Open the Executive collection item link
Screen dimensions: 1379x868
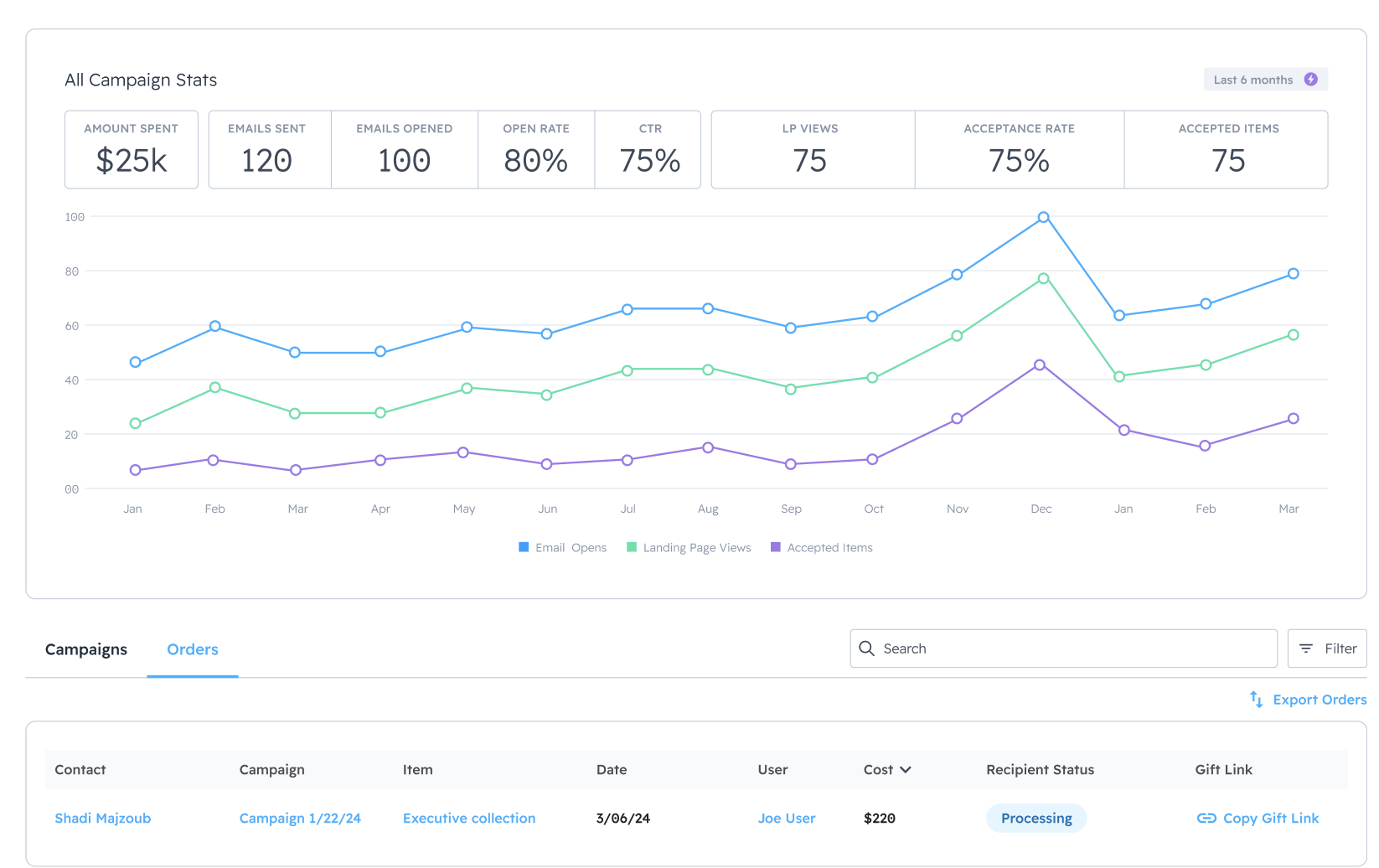468,819
